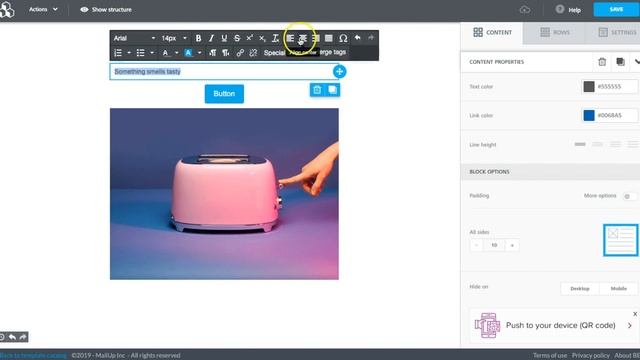The width and height of the screenshot is (640, 360).
Task: Insert a link on selected text
Action: pyautogui.click(x=240, y=53)
